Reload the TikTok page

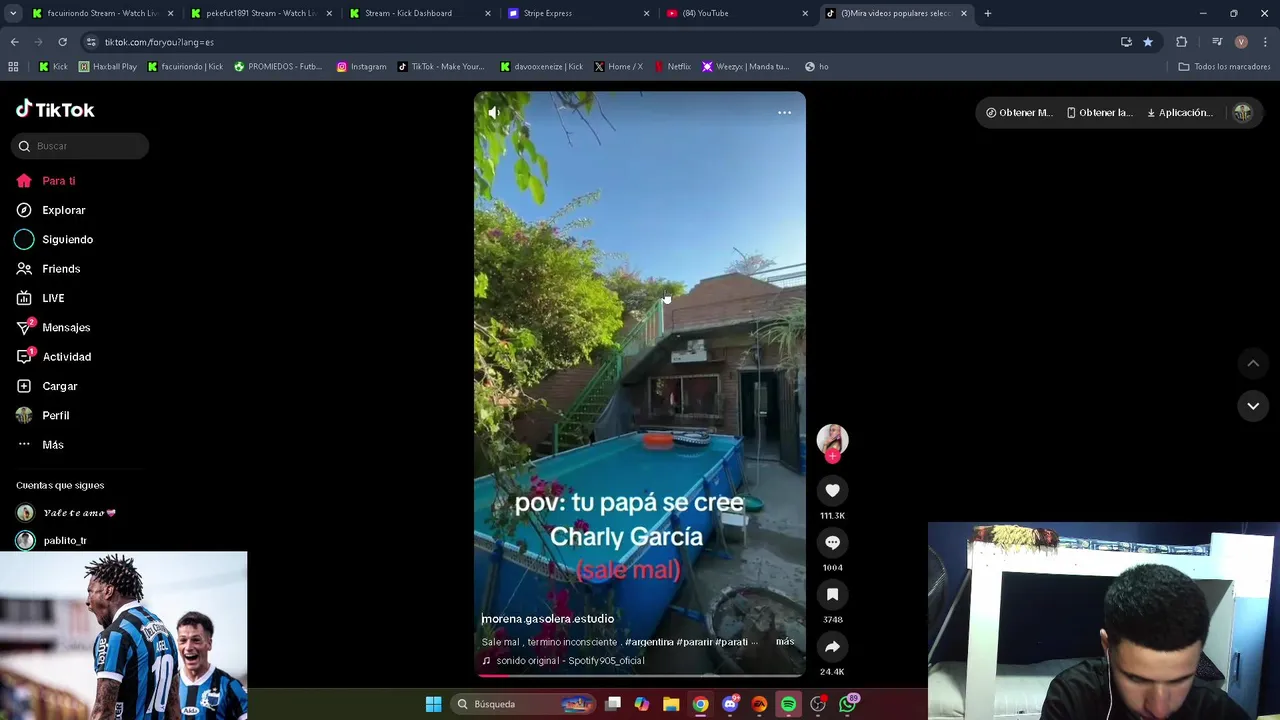(62, 42)
